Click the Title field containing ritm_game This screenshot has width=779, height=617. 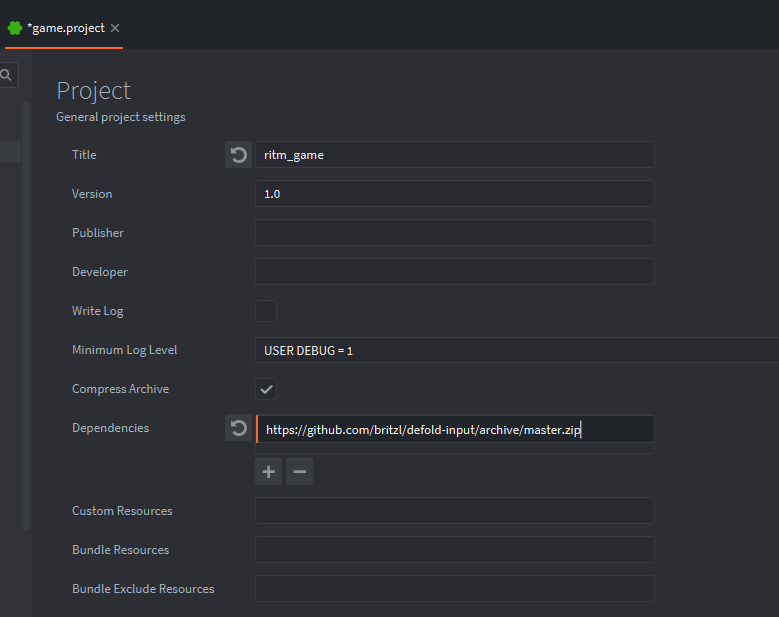pyautogui.click(x=454, y=155)
